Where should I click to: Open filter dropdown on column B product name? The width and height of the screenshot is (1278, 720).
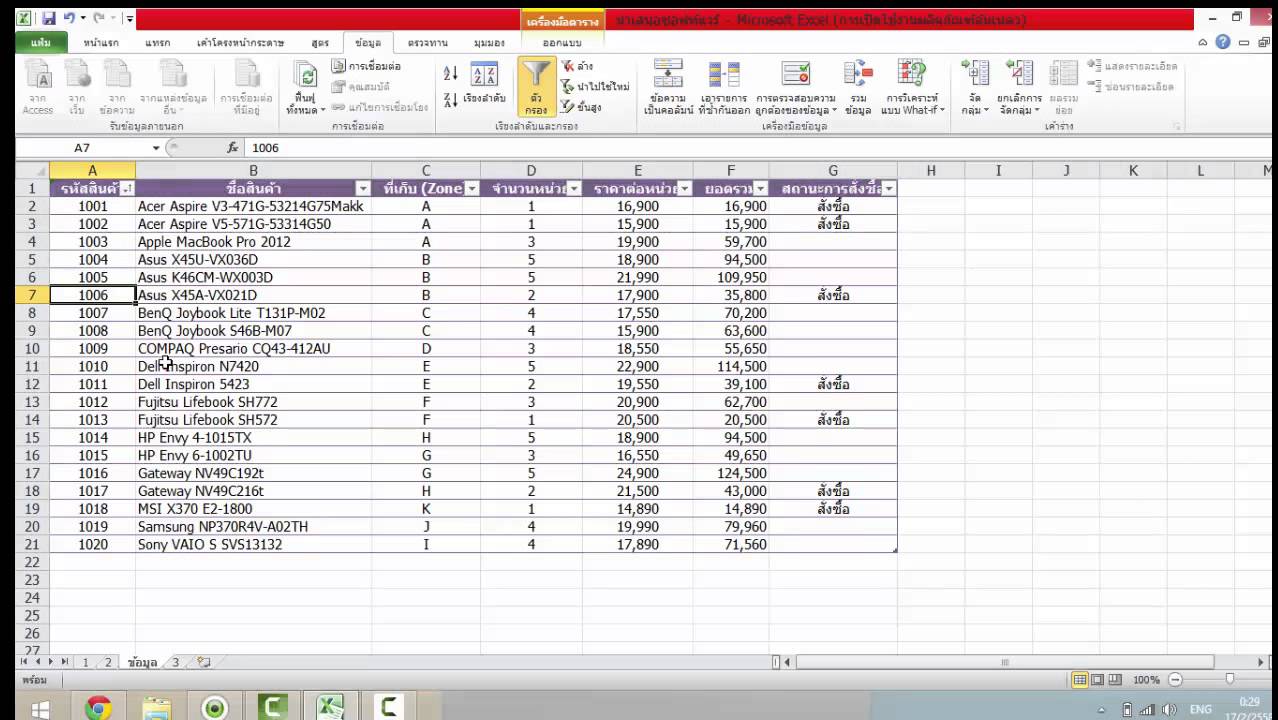pos(363,188)
